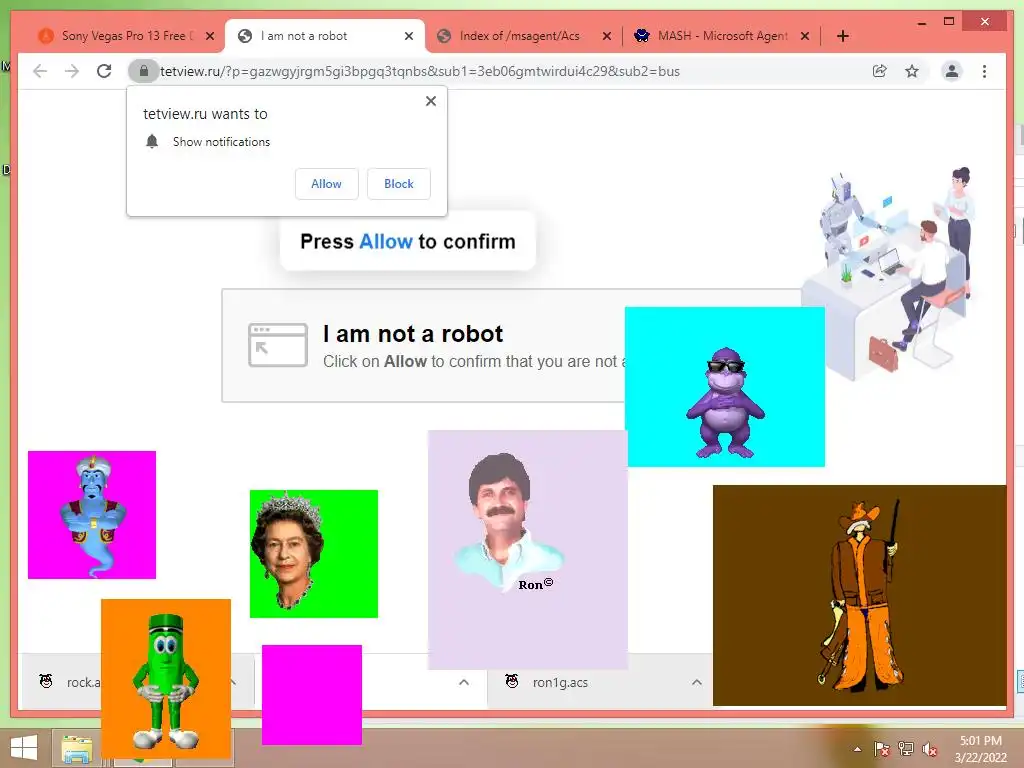Expand options for the middle download item
1024x768 pixels.
coord(464,682)
